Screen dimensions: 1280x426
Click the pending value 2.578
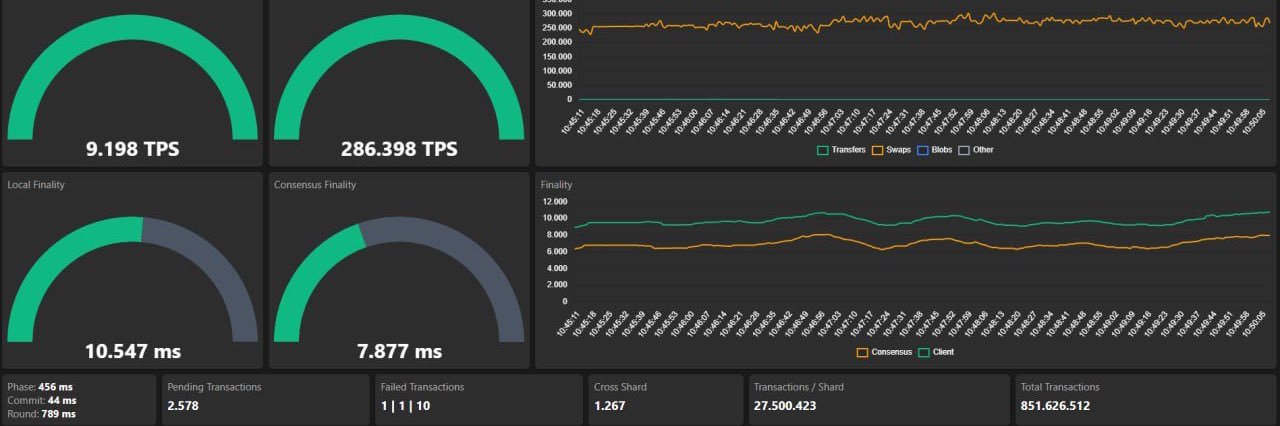coord(183,406)
